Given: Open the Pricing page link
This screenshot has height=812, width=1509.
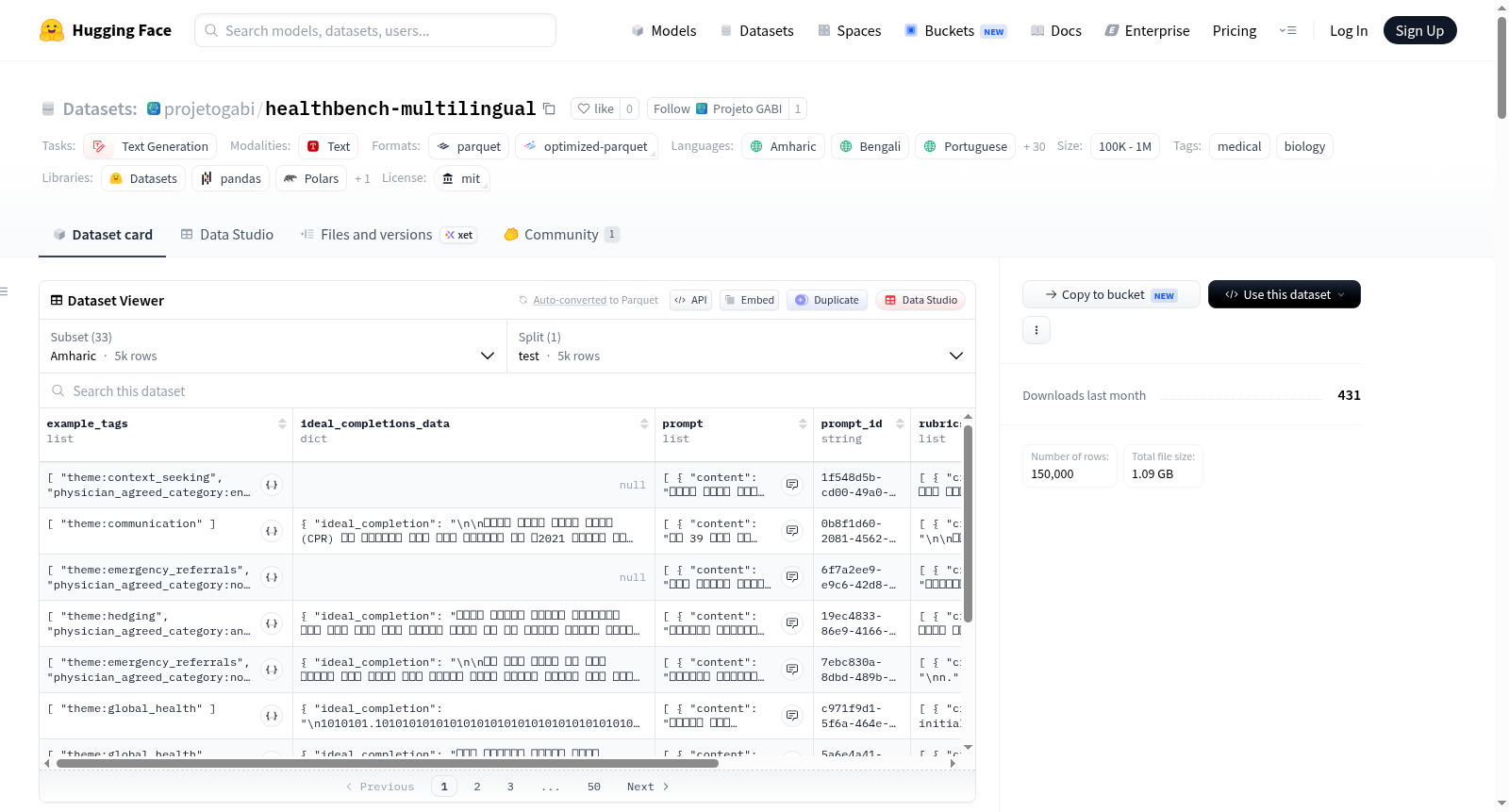Looking at the screenshot, I should coord(1235,30).
